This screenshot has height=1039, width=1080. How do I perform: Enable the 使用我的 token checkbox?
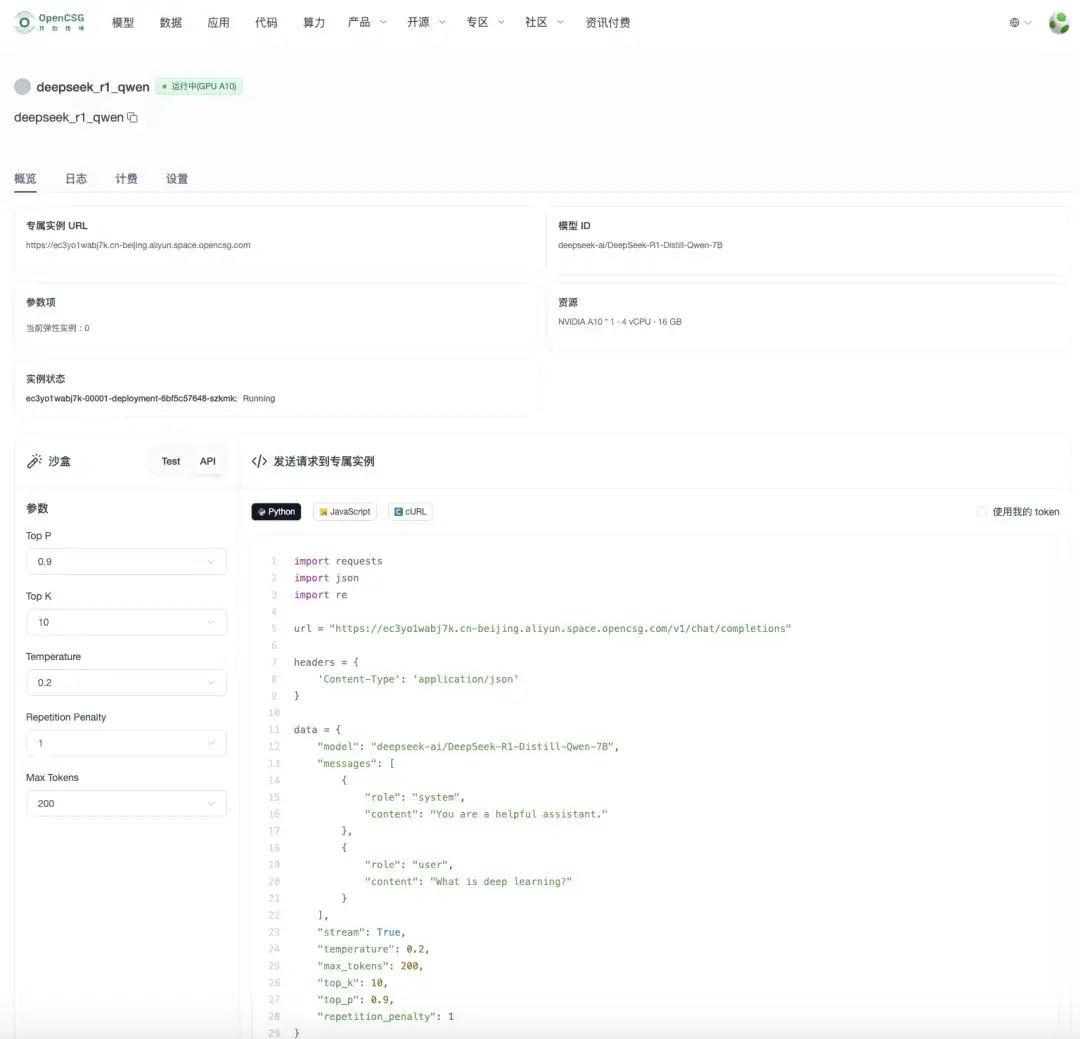pyautogui.click(x=982, y=512)
